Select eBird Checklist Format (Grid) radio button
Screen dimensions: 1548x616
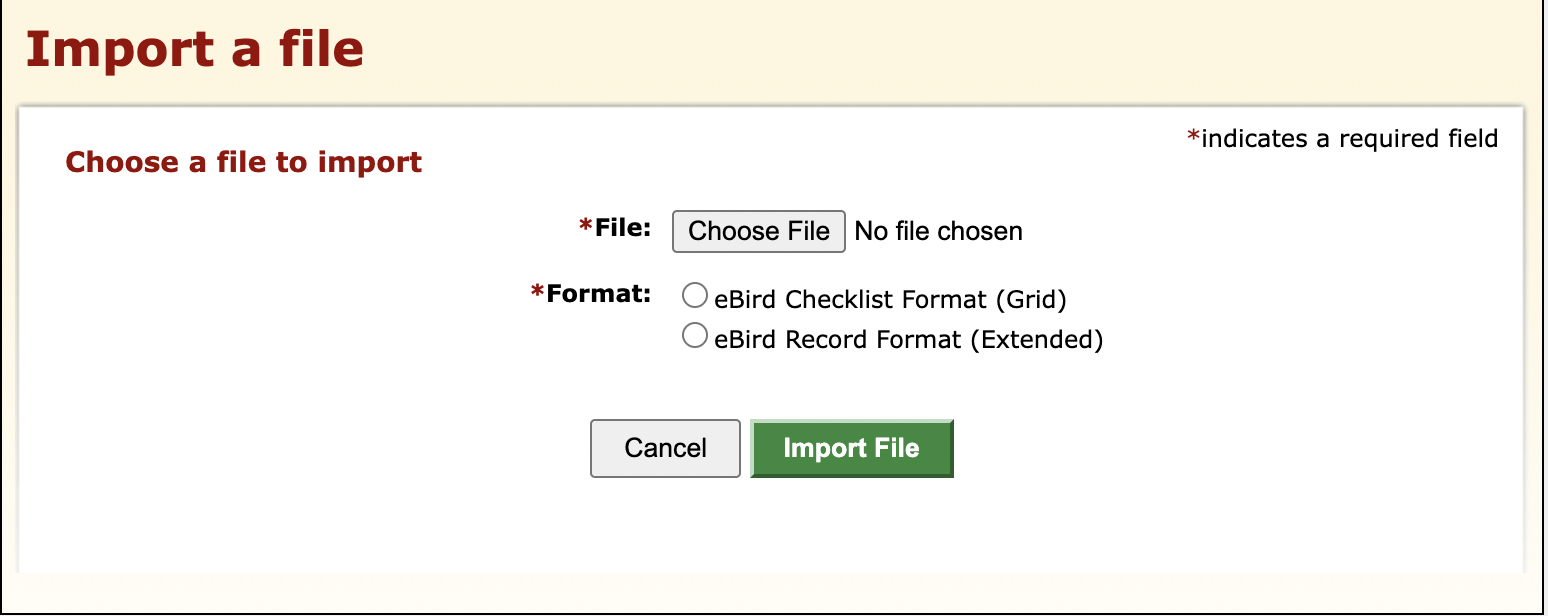click(x=694, y=296)
